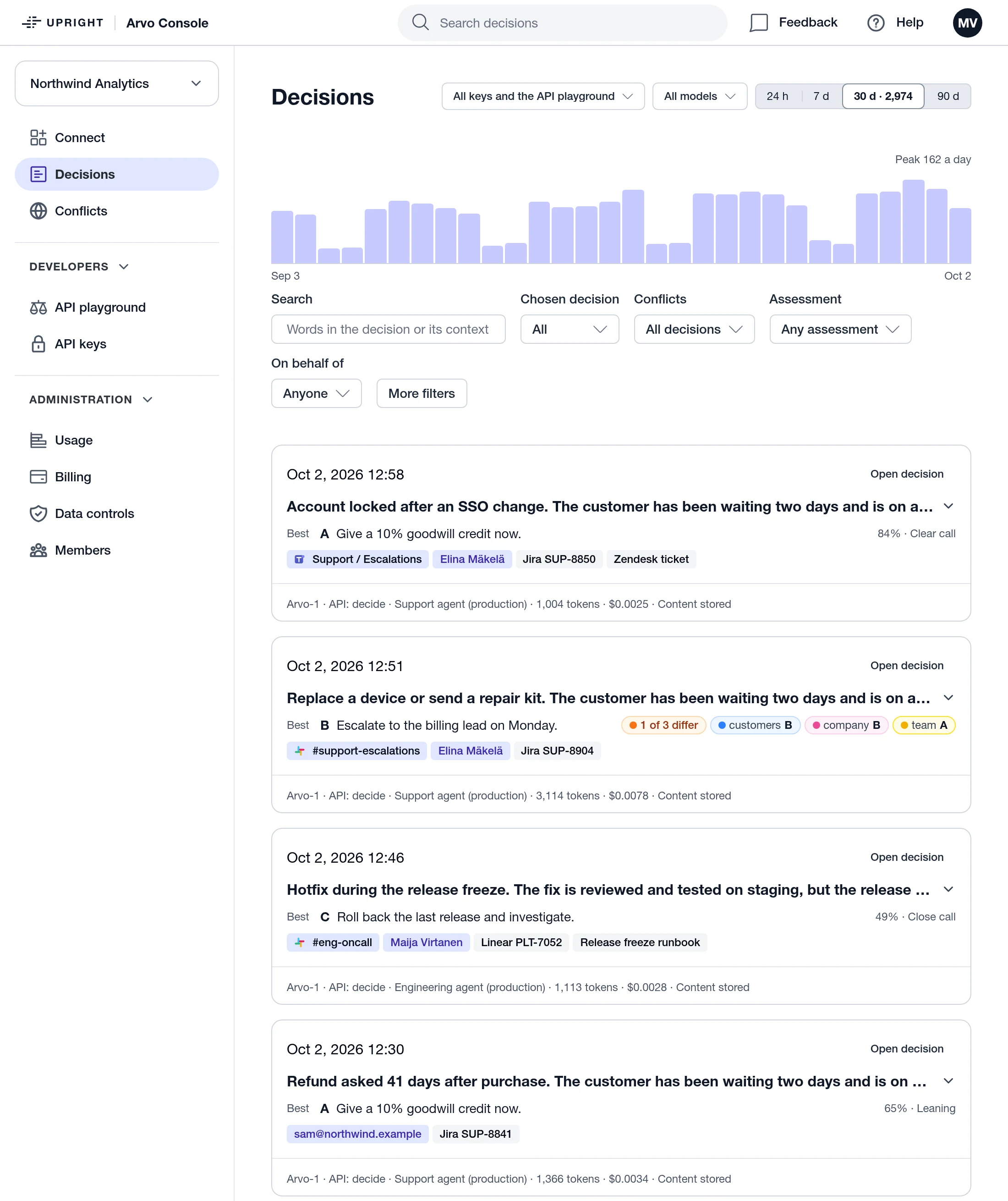Image resolution: width=1008 pixels, height=1201 pixels.
Task: Click the sam@northwind.example tag
Action: tap(357, 1134)
